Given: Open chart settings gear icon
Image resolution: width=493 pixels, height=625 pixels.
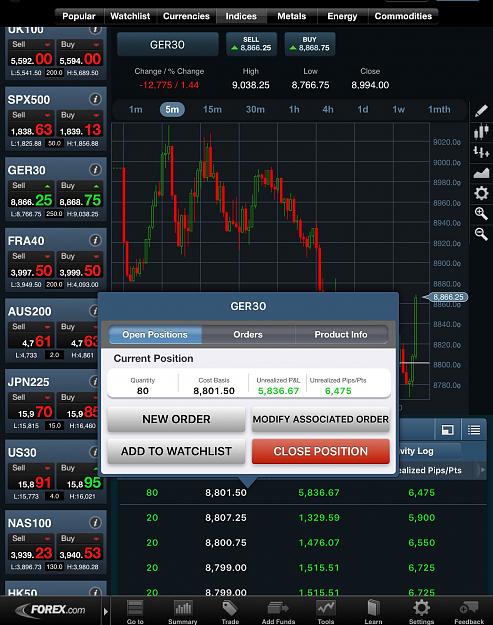Looking at the screenshot, I should point(481,193).
